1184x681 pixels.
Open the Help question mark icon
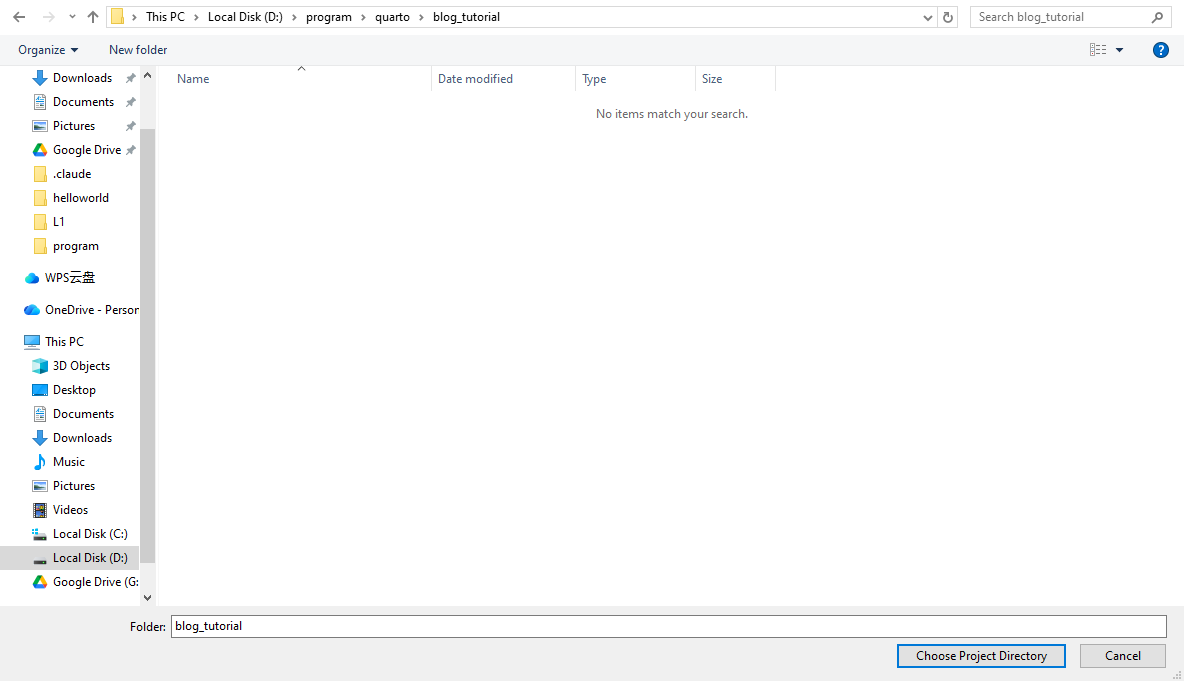tap(1161, 50)
